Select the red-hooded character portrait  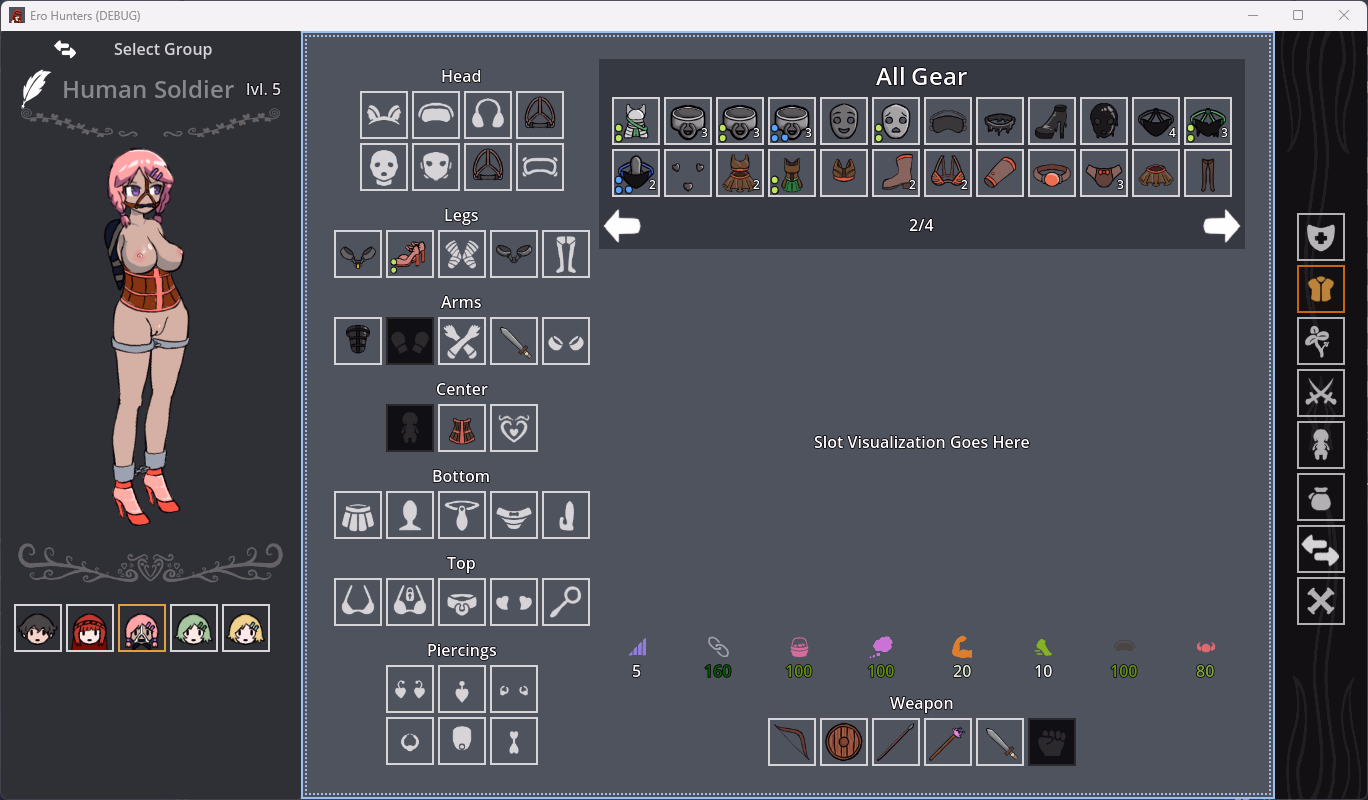[90, 628]
